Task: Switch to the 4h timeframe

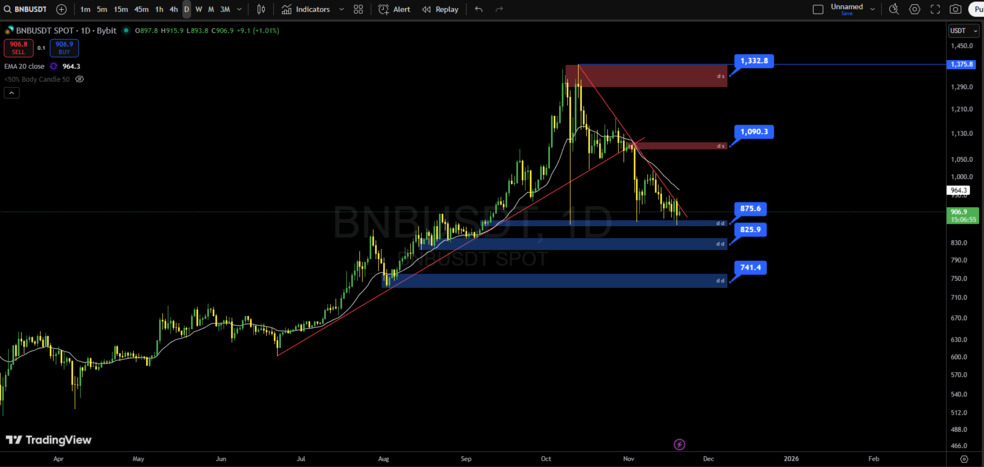Action: tap(173, 9)
